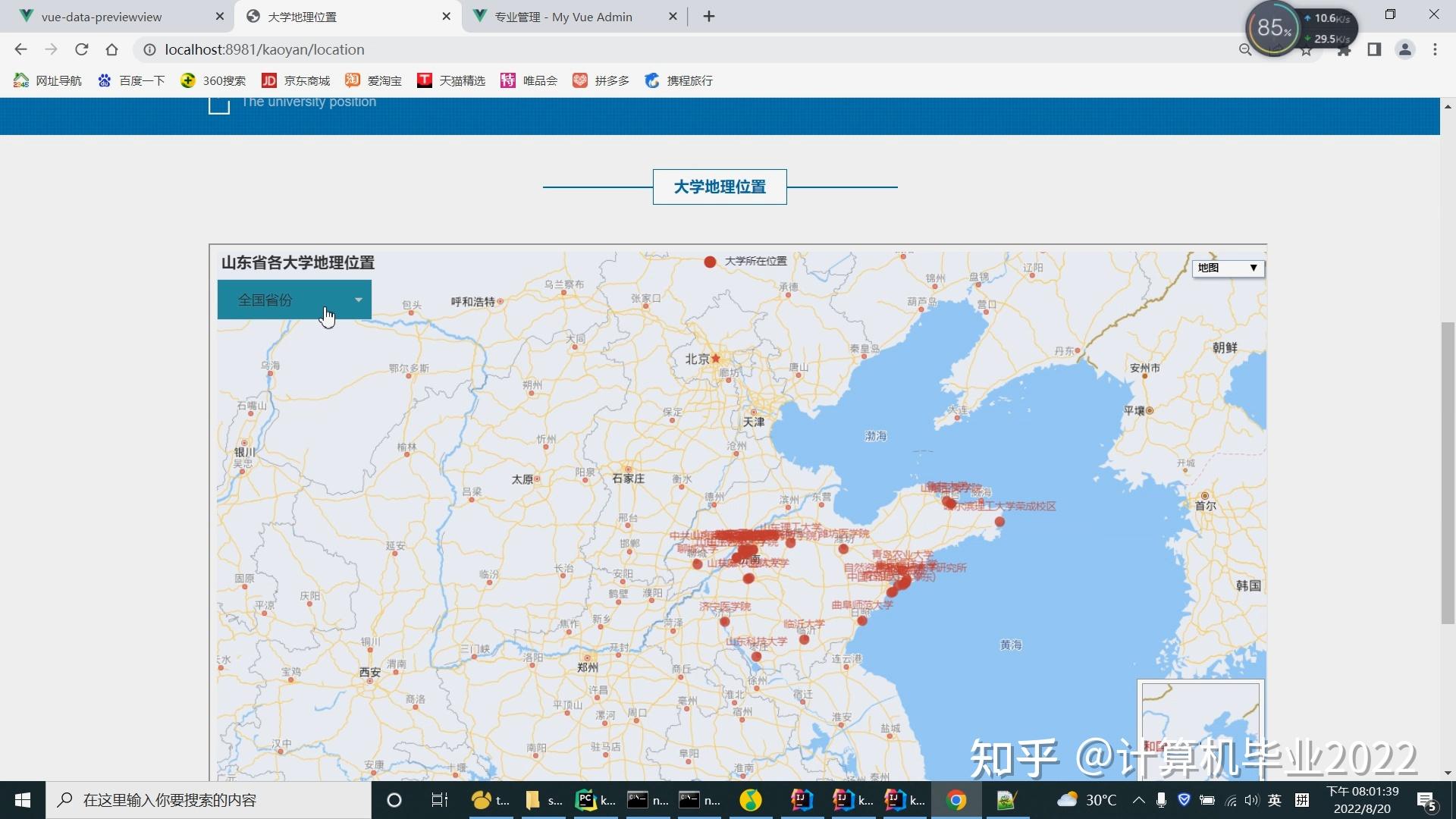Open the Chrome three-dot menu

point(1435,49)
